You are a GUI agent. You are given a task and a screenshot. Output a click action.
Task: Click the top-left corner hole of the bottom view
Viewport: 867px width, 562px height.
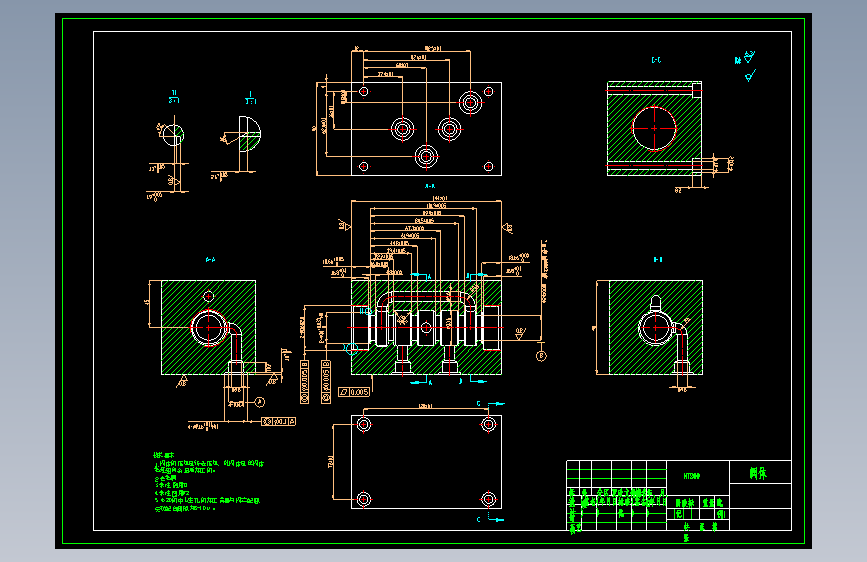click(364, 424)
